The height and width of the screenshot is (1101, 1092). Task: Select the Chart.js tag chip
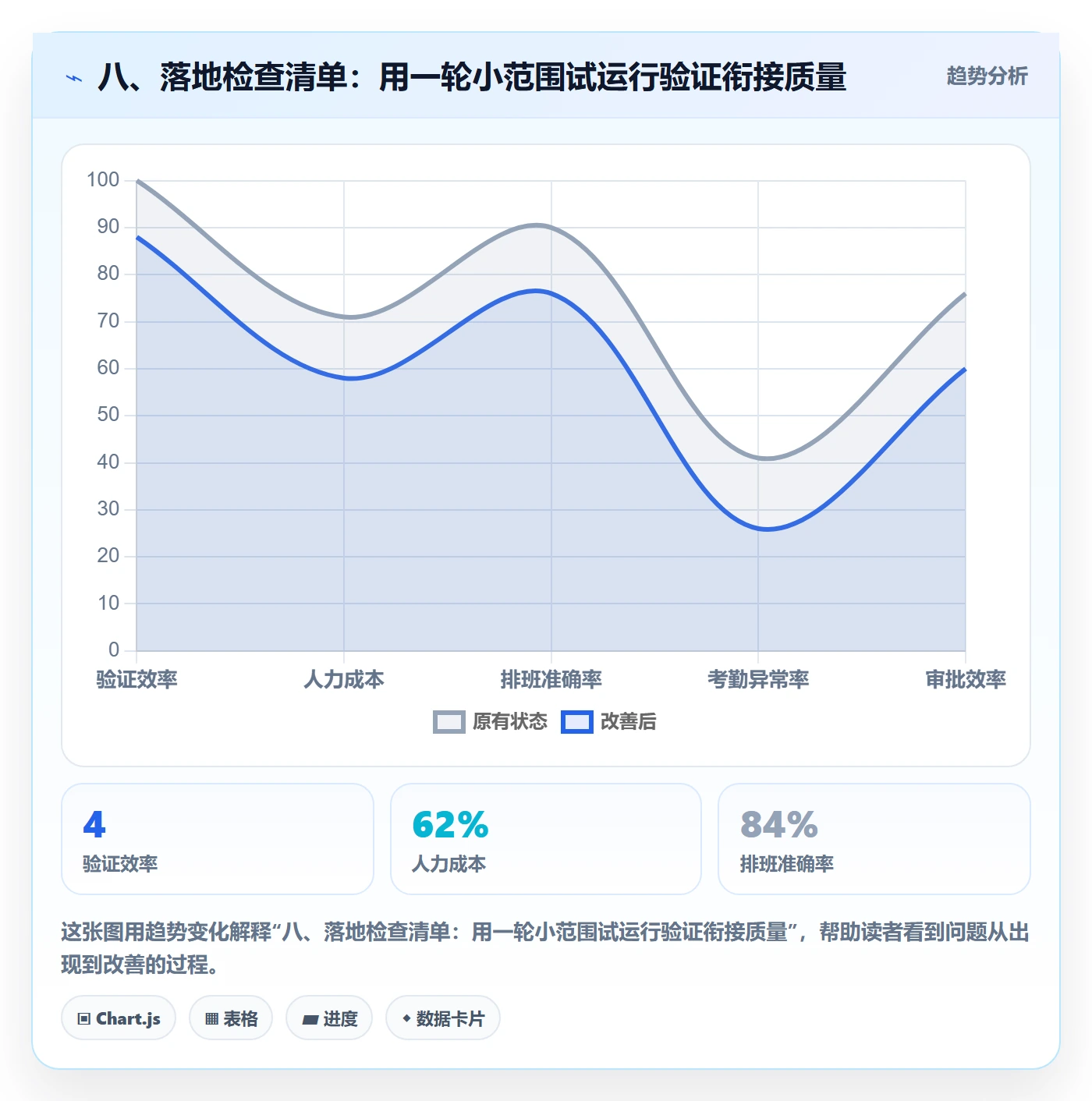click(119, 1018)
